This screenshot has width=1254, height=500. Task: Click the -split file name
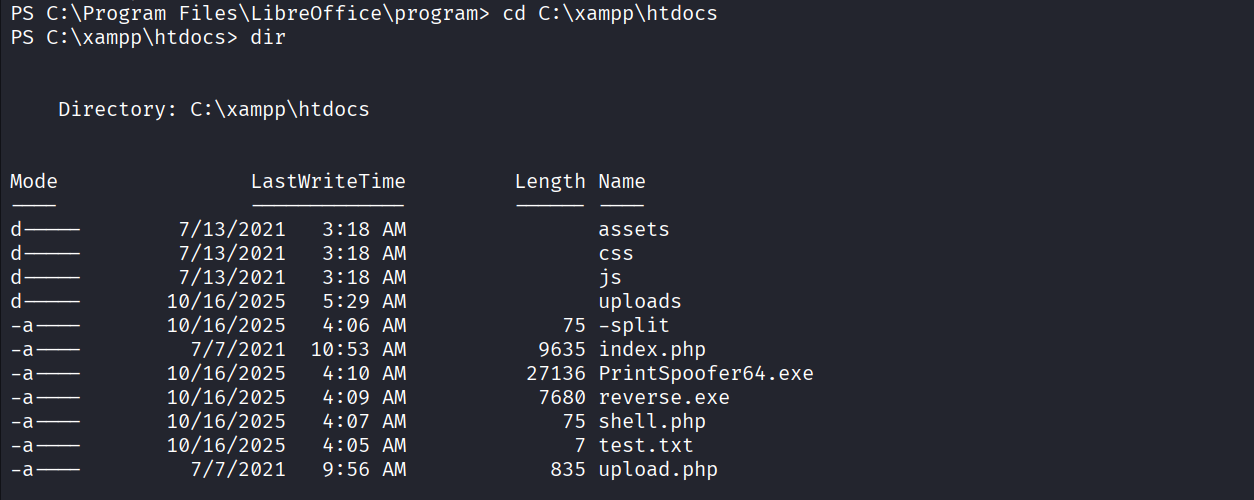pyautogui.click(x=634, y=326)
